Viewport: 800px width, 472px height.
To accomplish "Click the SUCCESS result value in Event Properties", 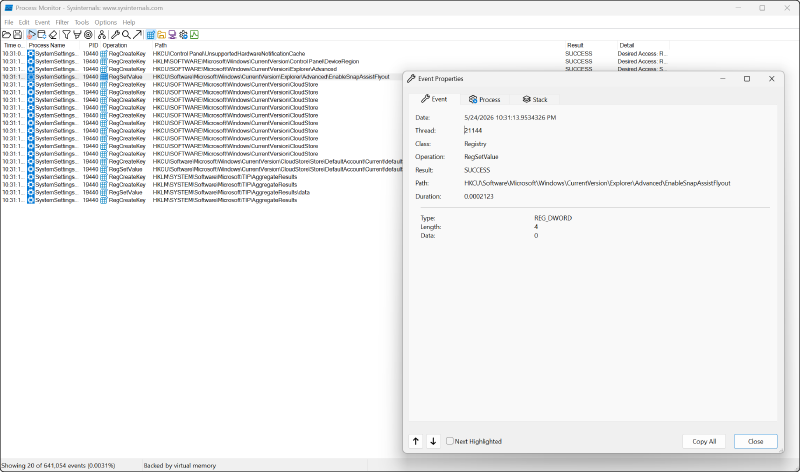I will (x=477, y=170).
